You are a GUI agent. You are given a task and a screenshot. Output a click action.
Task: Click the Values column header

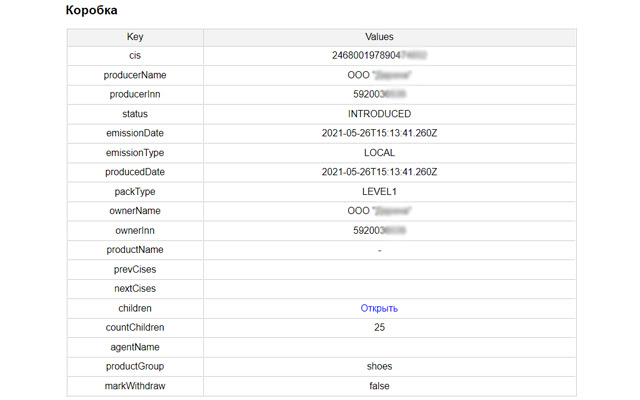[x=379, y=37]
